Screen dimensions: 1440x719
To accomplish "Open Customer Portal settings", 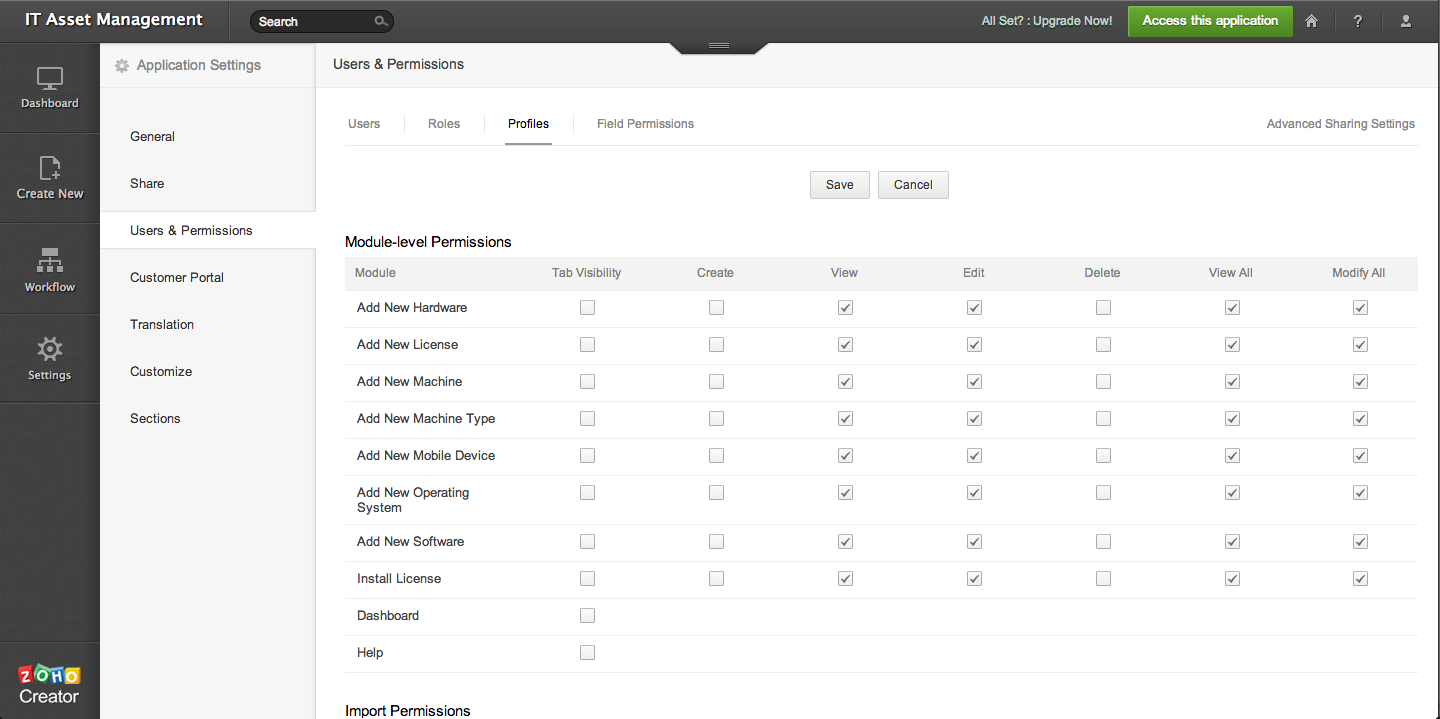I will click(x=177, y=278).
